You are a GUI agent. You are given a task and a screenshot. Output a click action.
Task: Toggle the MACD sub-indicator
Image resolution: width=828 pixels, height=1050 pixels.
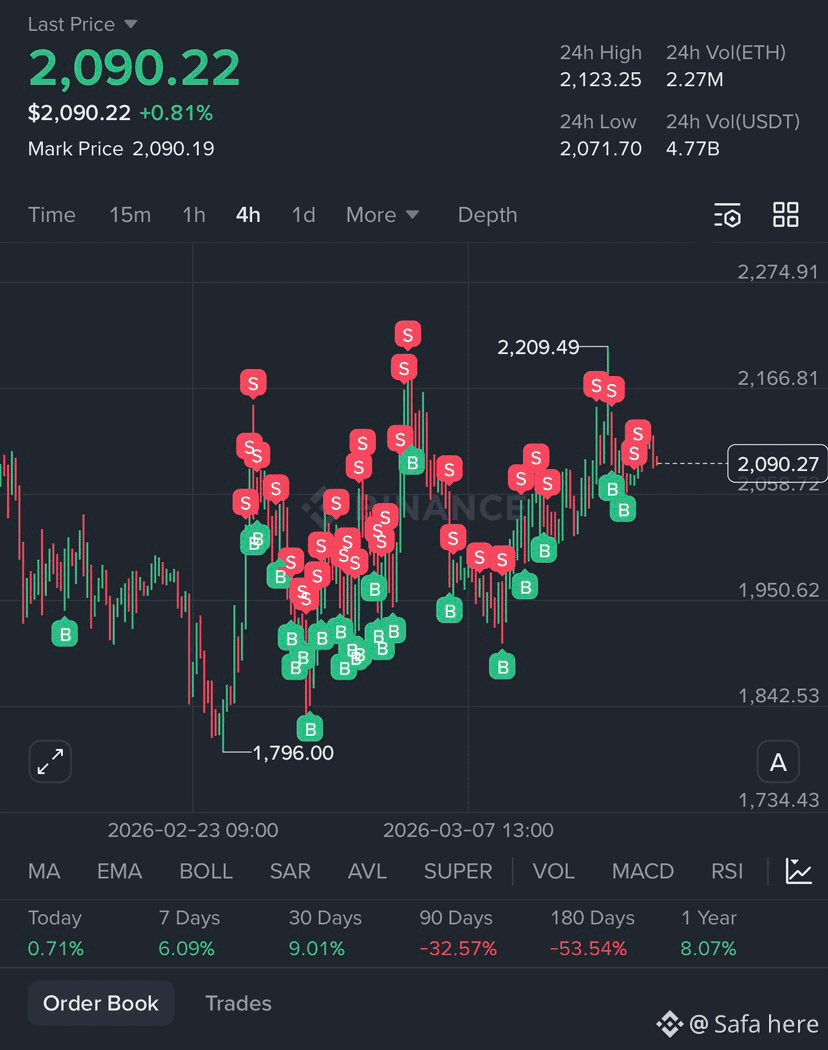(642, 871)
